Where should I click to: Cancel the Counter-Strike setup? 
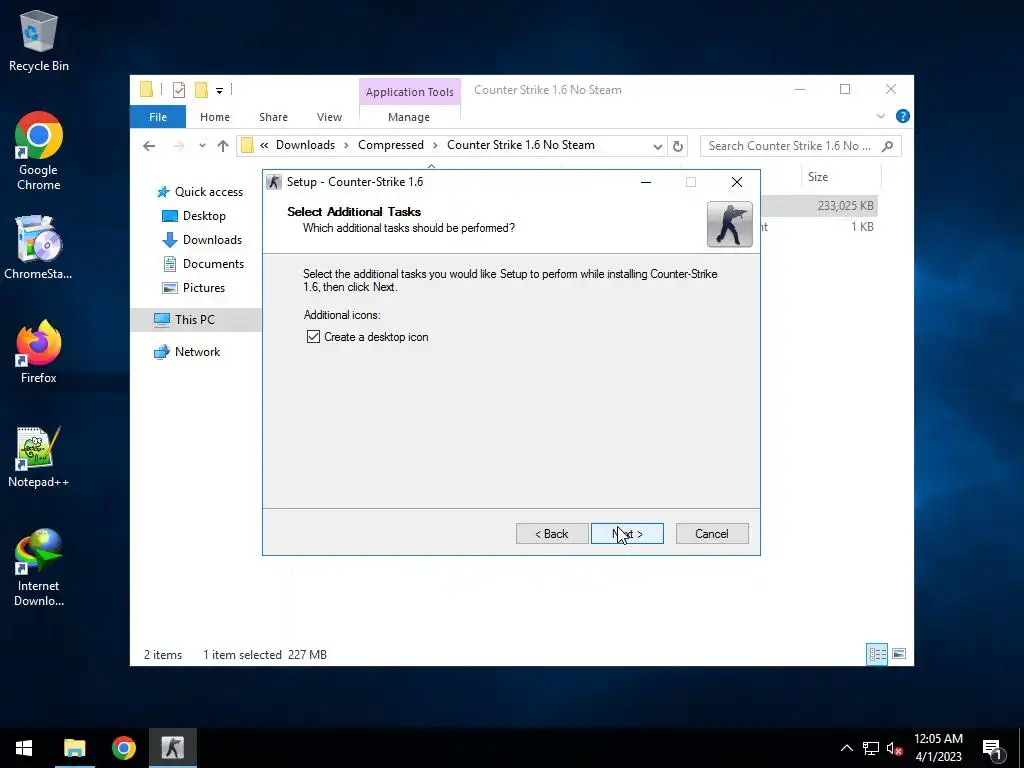point(712,534)
